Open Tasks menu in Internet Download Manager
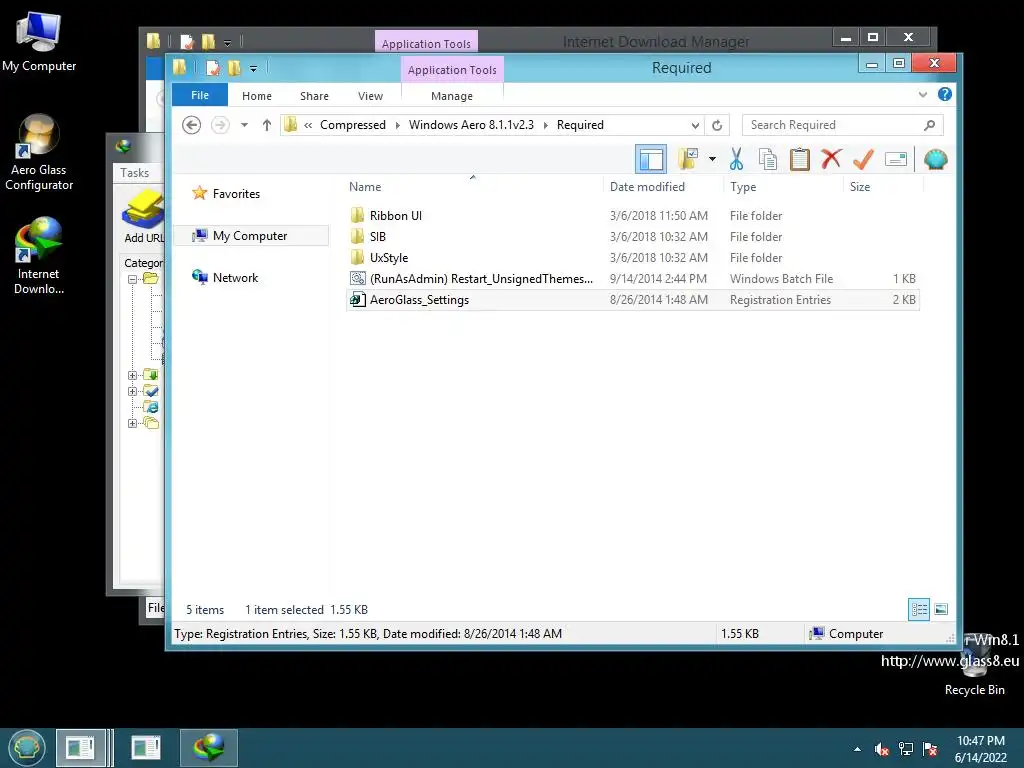This screenshot has height=768, width=1024. point(135,172)
